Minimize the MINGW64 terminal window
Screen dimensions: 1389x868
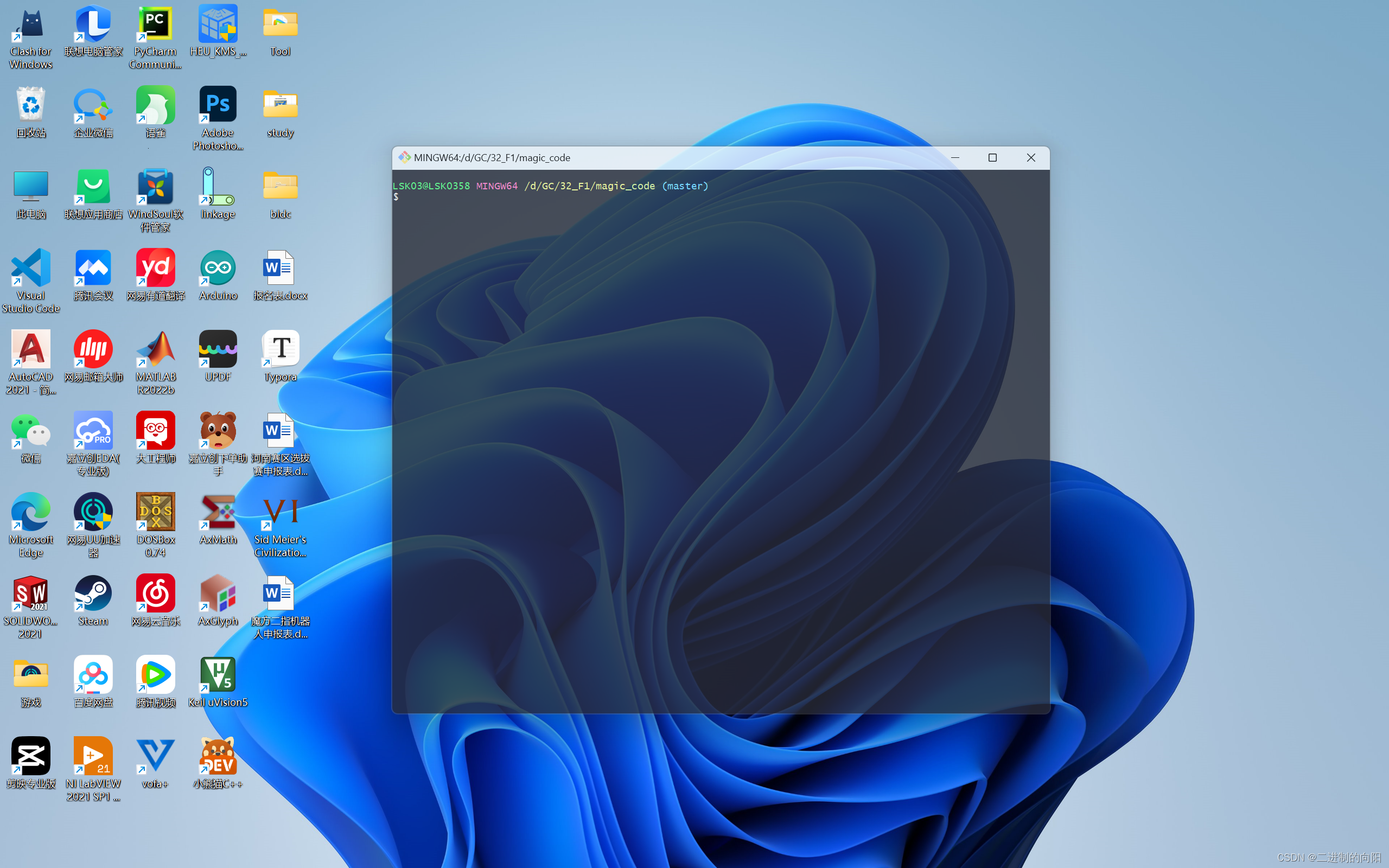pyautogui.click(x=955, y=157)
